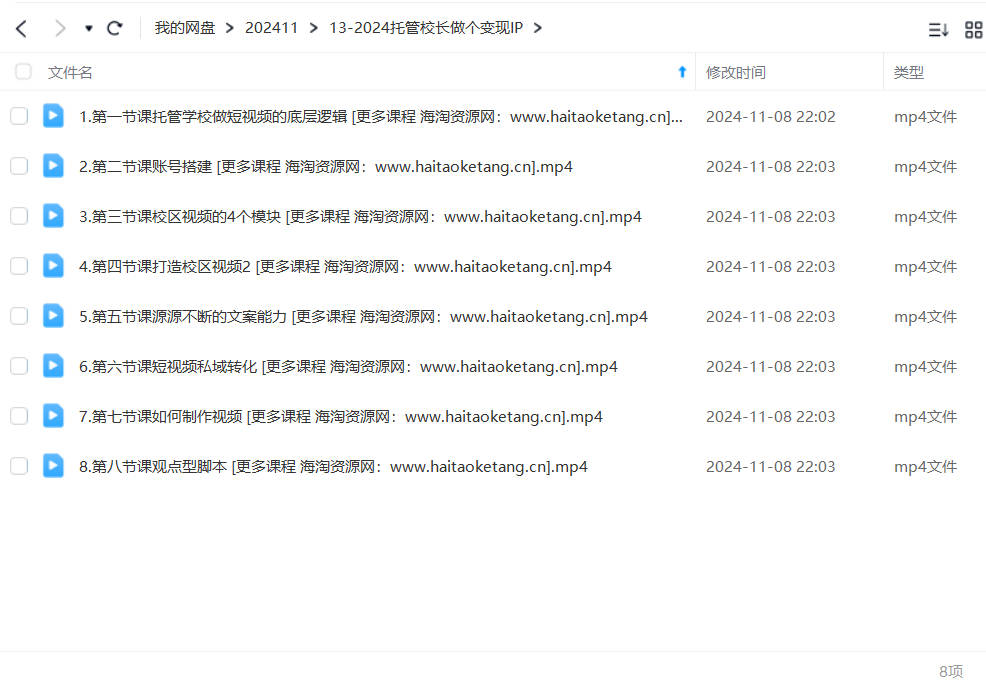986x685 pixels.
Task: Go forward with the right arrow
Action: pyautogui.click(x=60, y=28)
